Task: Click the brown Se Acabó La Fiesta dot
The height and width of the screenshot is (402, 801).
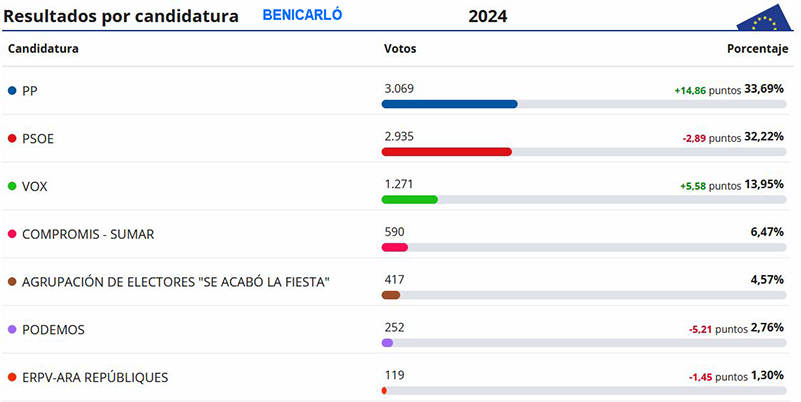Action: (x=12, y=282)
